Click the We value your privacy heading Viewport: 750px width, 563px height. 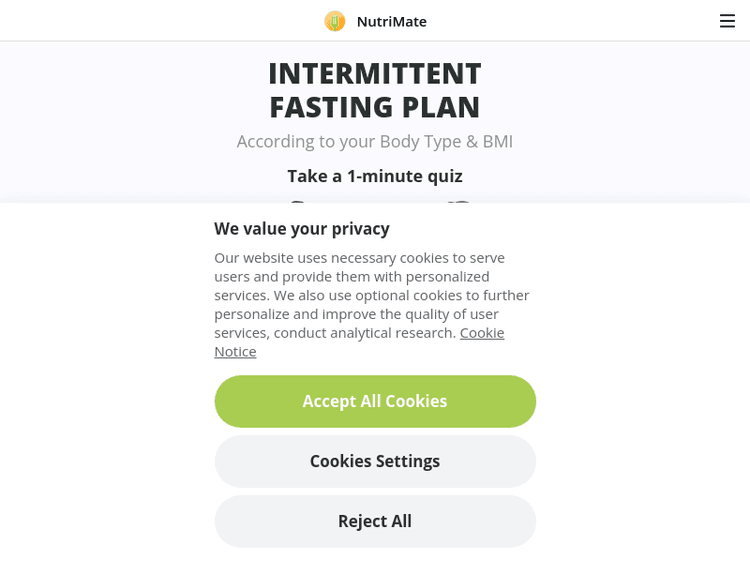click(302, 228)
